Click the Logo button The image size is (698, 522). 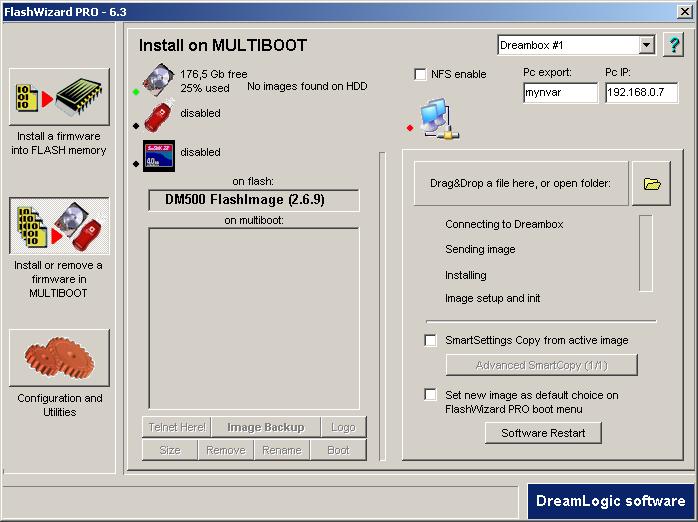pos(343,427)
